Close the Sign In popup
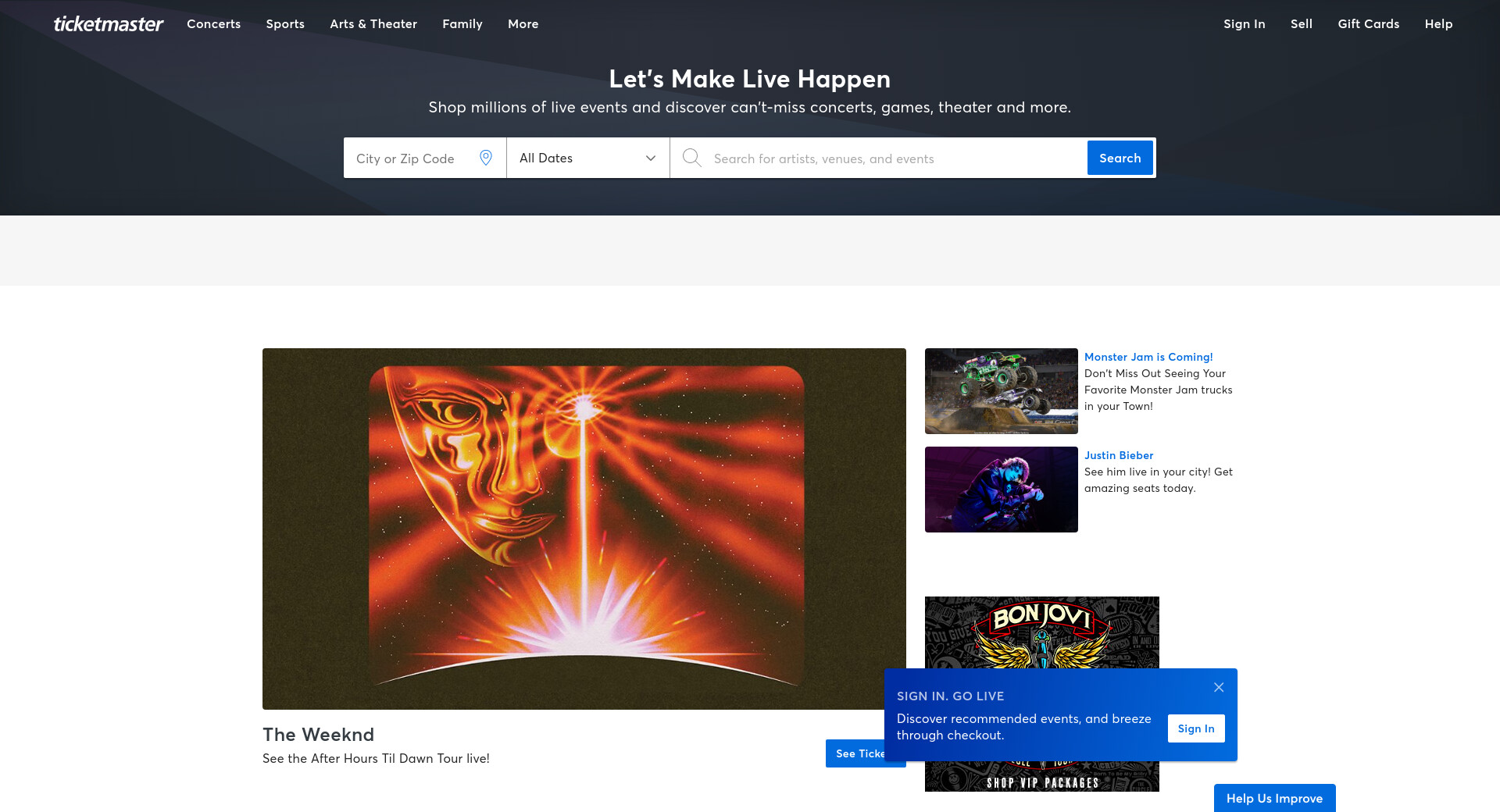The height and width of the screenshot is (812, 1500). pyautogui.click(x=1219, y=687)
